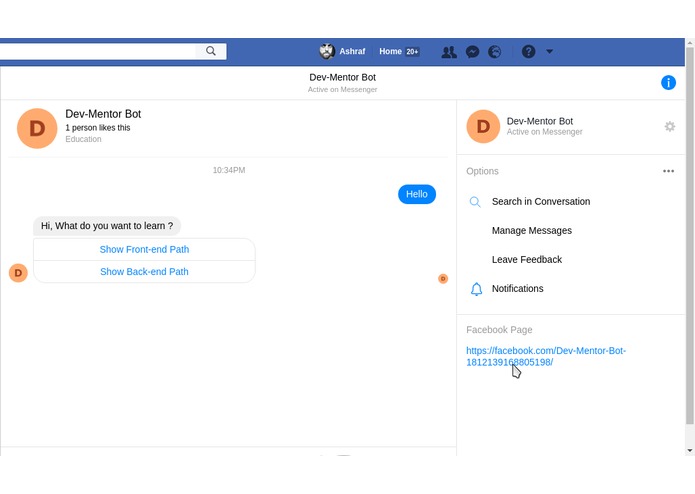Click the large Dev-Mentor Bot avatar in chat header
Viewport: 695px width, 494px height.
click(x=37, y=128)
